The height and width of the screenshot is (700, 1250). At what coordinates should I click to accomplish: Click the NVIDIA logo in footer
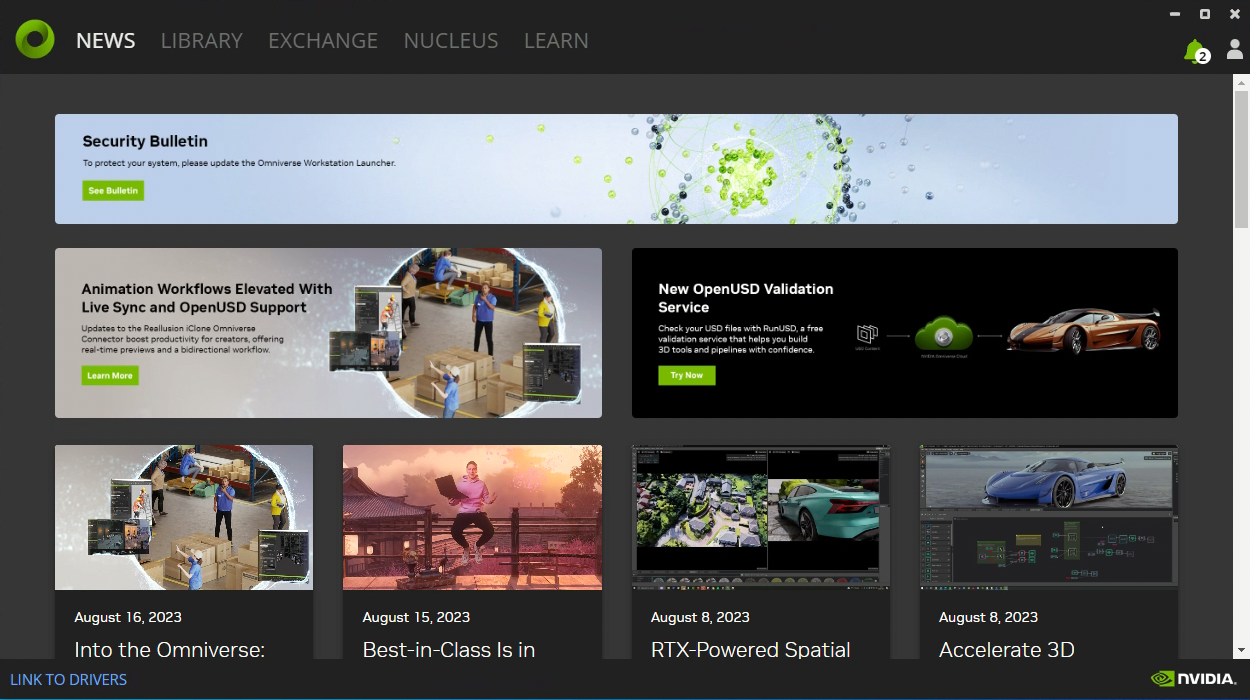pyautogui.click(x=1193, y=679)
